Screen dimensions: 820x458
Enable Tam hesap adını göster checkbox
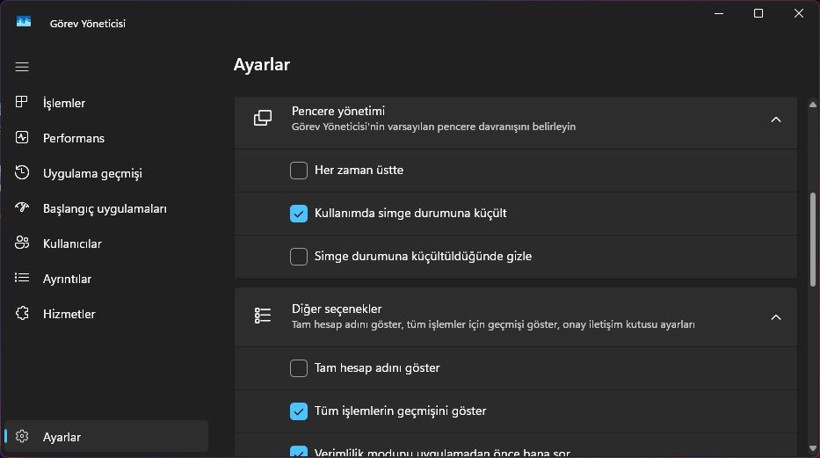tap(299, 368)
